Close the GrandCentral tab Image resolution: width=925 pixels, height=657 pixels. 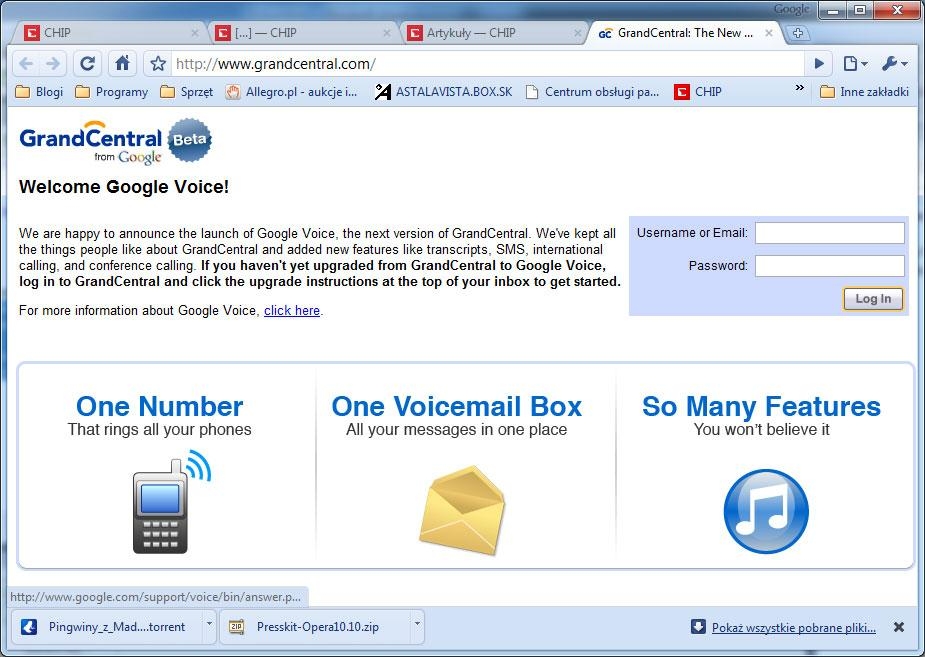coord(769,33)
